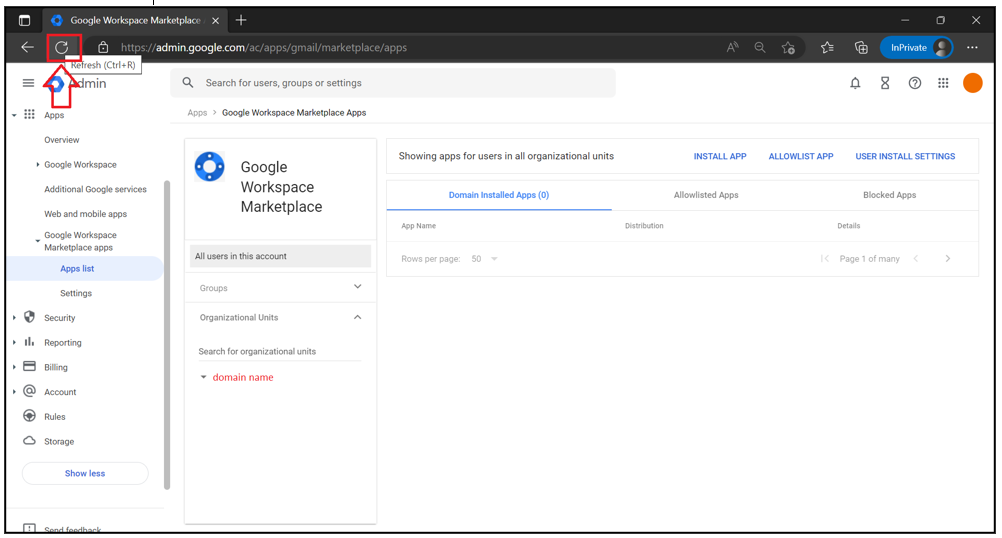
Task: Click the Apps breadcrumb link
Action: coord(197,112)
